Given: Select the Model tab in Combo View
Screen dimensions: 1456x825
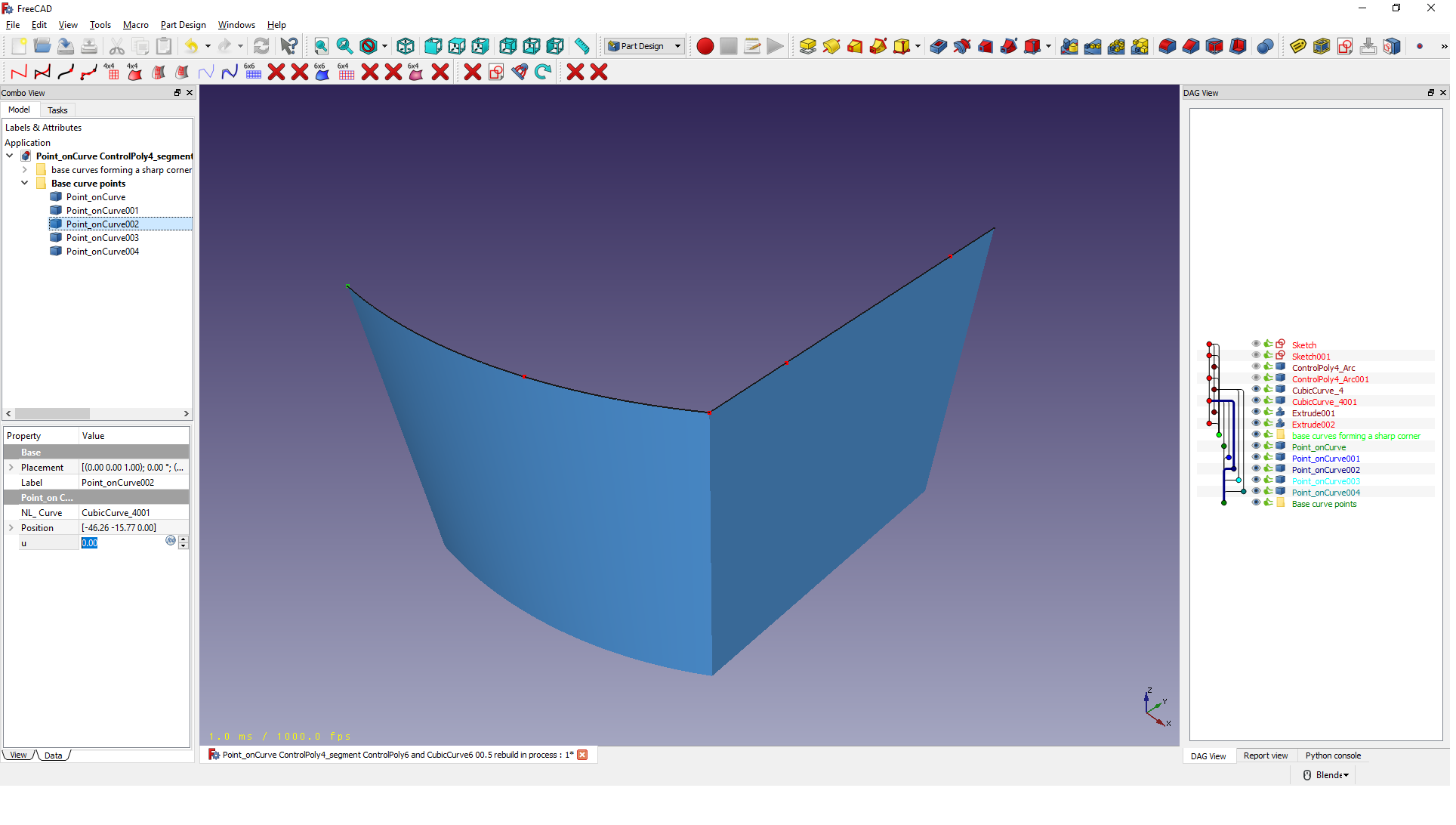Looking at the screenshot, I should pyautogui.click(x=21, y=110).
